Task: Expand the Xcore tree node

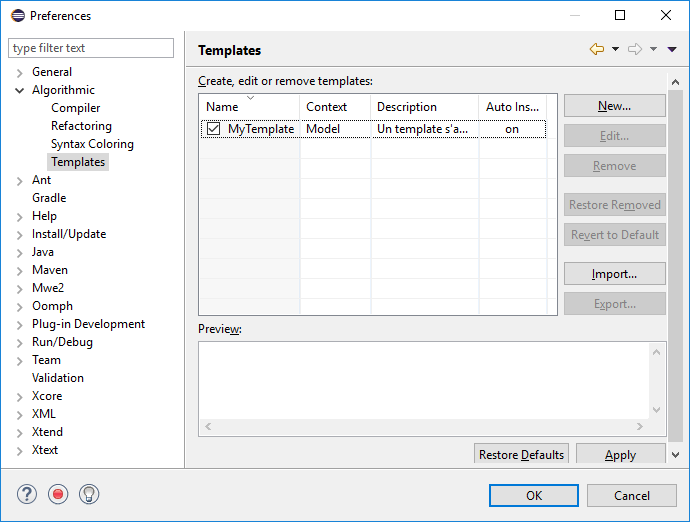Action: coord(19,397)
